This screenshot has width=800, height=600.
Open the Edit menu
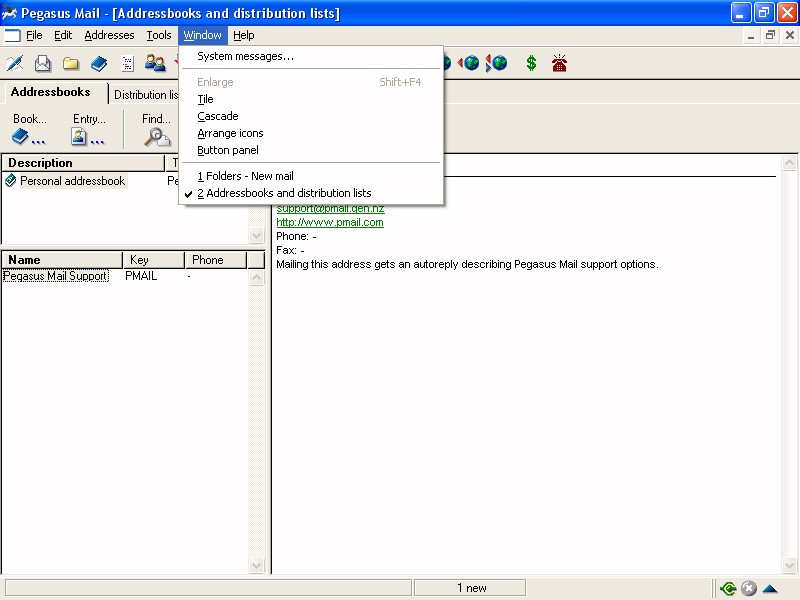(63, 35)
